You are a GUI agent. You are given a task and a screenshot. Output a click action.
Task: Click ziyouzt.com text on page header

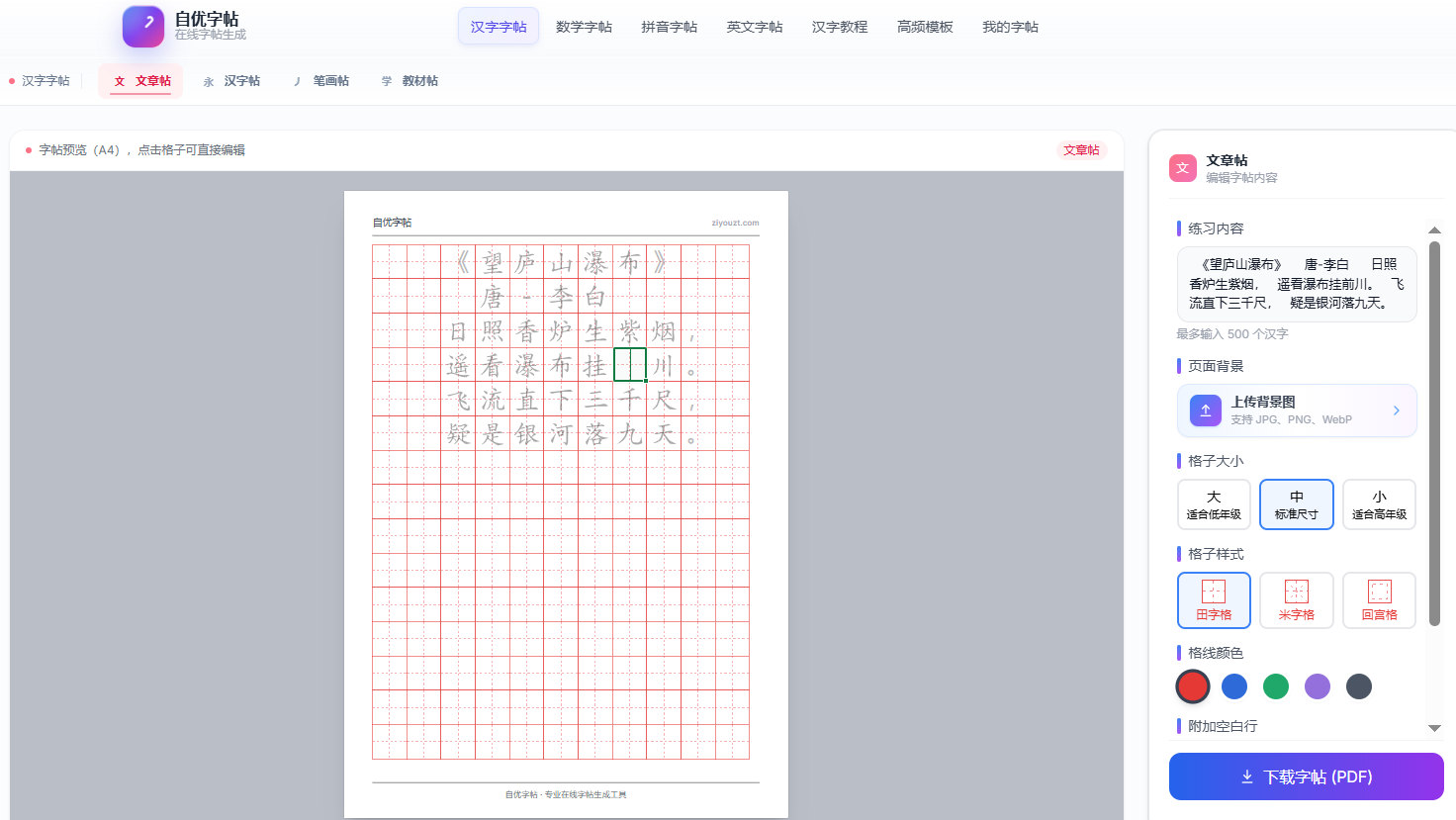click(x=735, y=223)
